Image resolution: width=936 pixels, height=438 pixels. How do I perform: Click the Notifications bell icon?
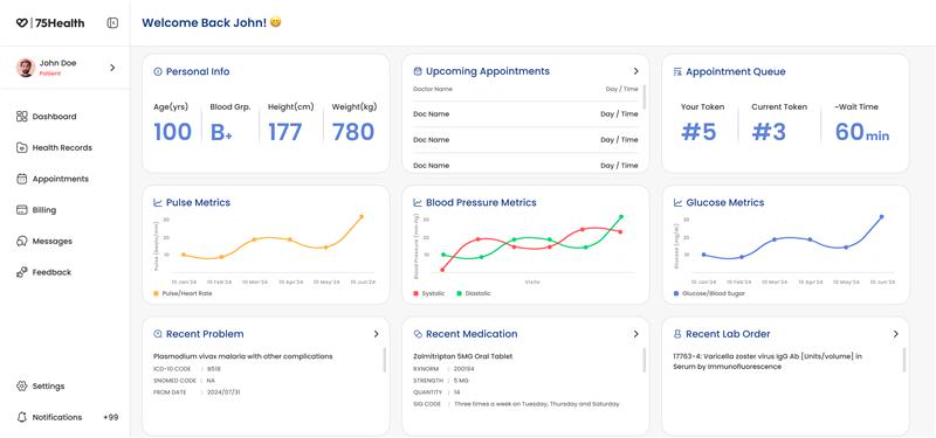coord(22,417)
